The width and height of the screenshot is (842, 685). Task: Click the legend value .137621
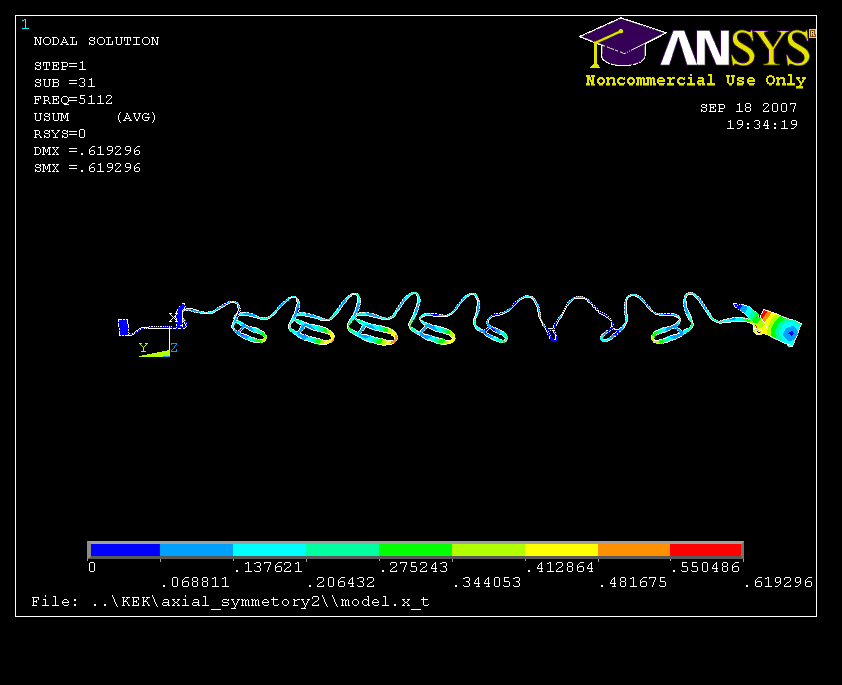268,567
